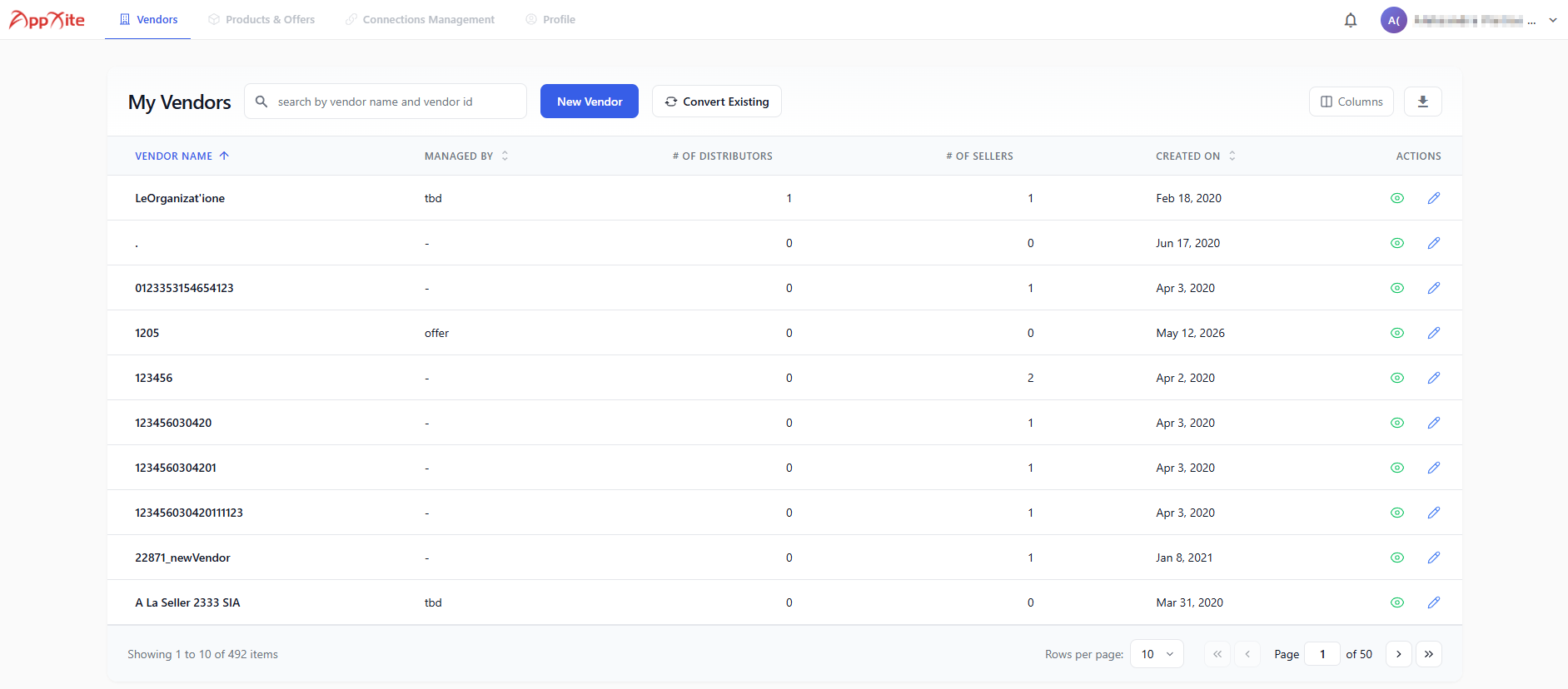Image resolution: width=1568 pixels, height=689 pixels.
Task: Click the 'of 50' page count text
Action: pos(1359,654)
